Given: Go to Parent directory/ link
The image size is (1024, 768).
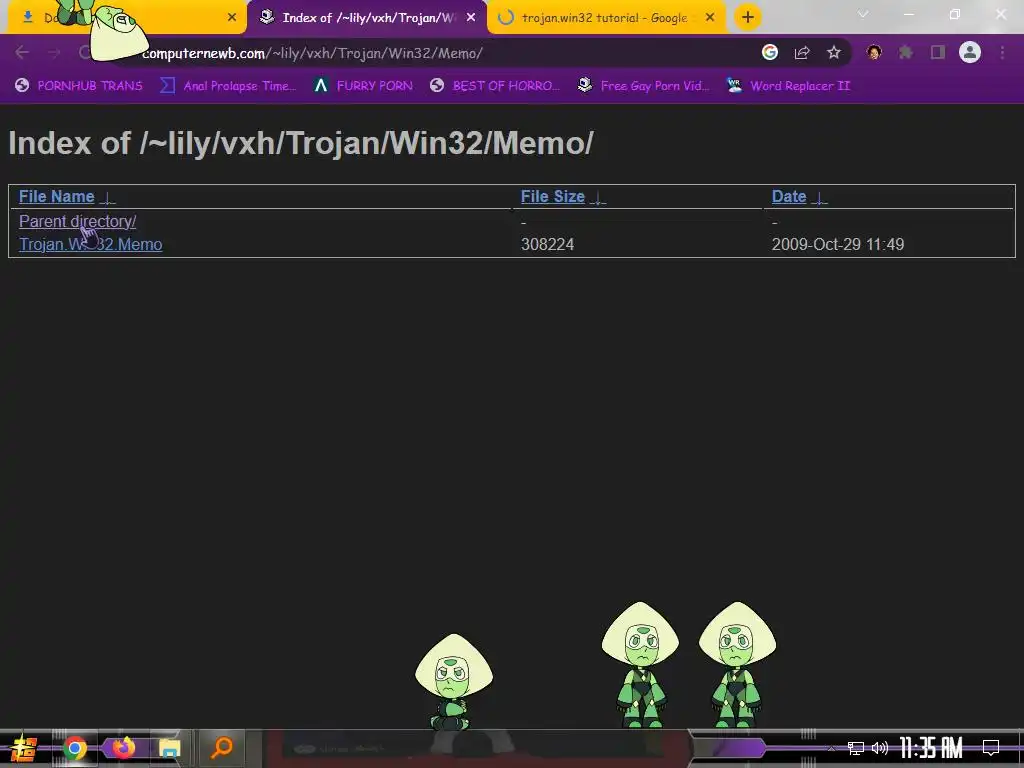Looking at the screenshot, I should (x=77, y=221).
